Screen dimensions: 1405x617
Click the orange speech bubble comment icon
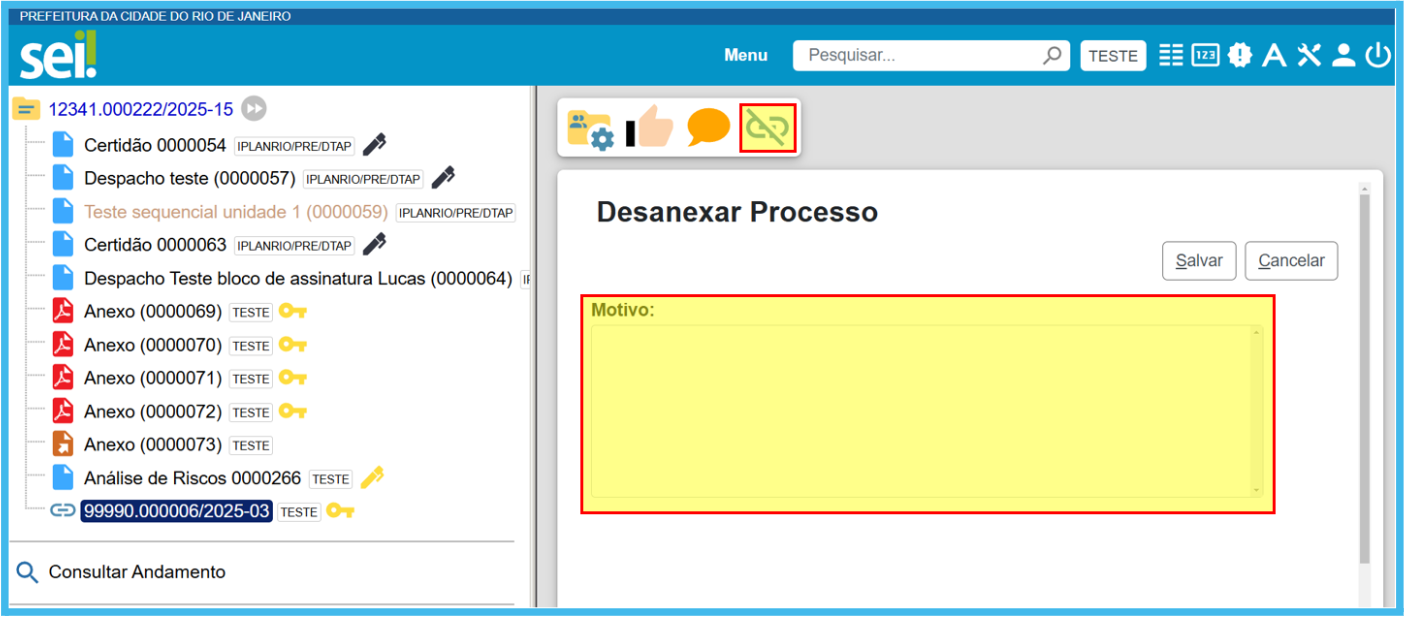(708, 129)
